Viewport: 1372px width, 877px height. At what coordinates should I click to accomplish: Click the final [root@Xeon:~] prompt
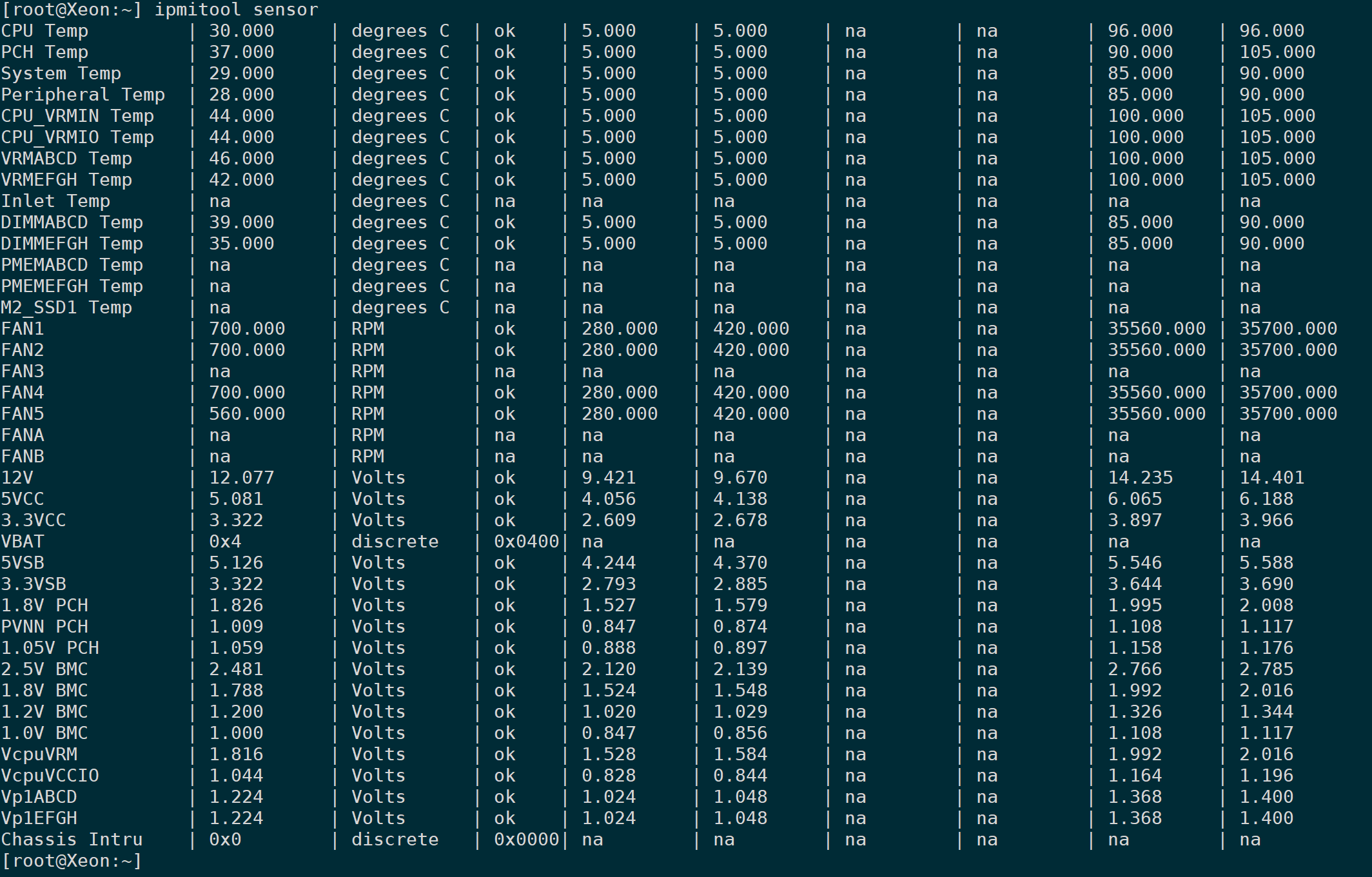coord(71,861)
